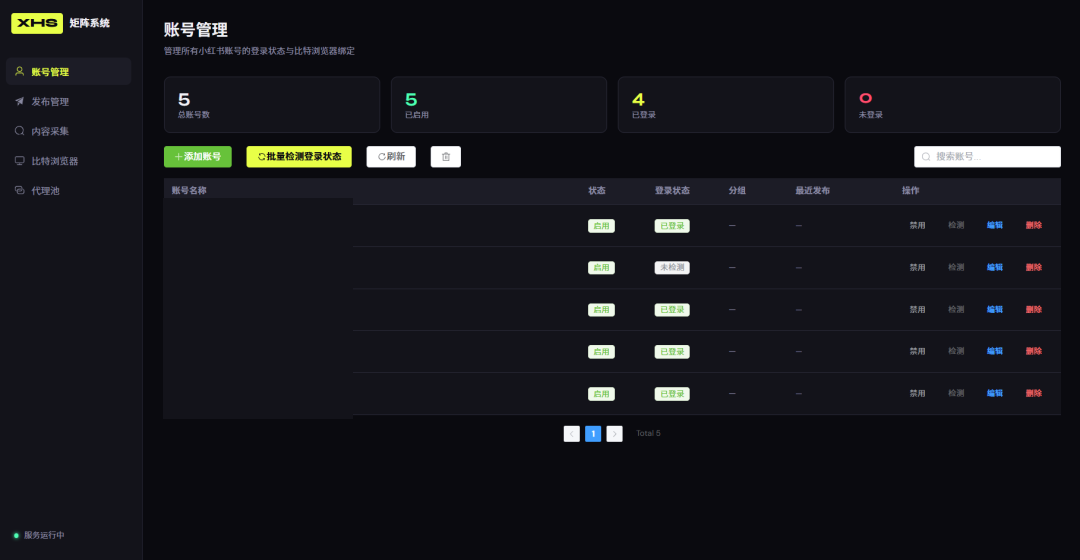Screen dimensions: 1080x560
Task: Click the 账号名称 column header
Action: point(189,190)
